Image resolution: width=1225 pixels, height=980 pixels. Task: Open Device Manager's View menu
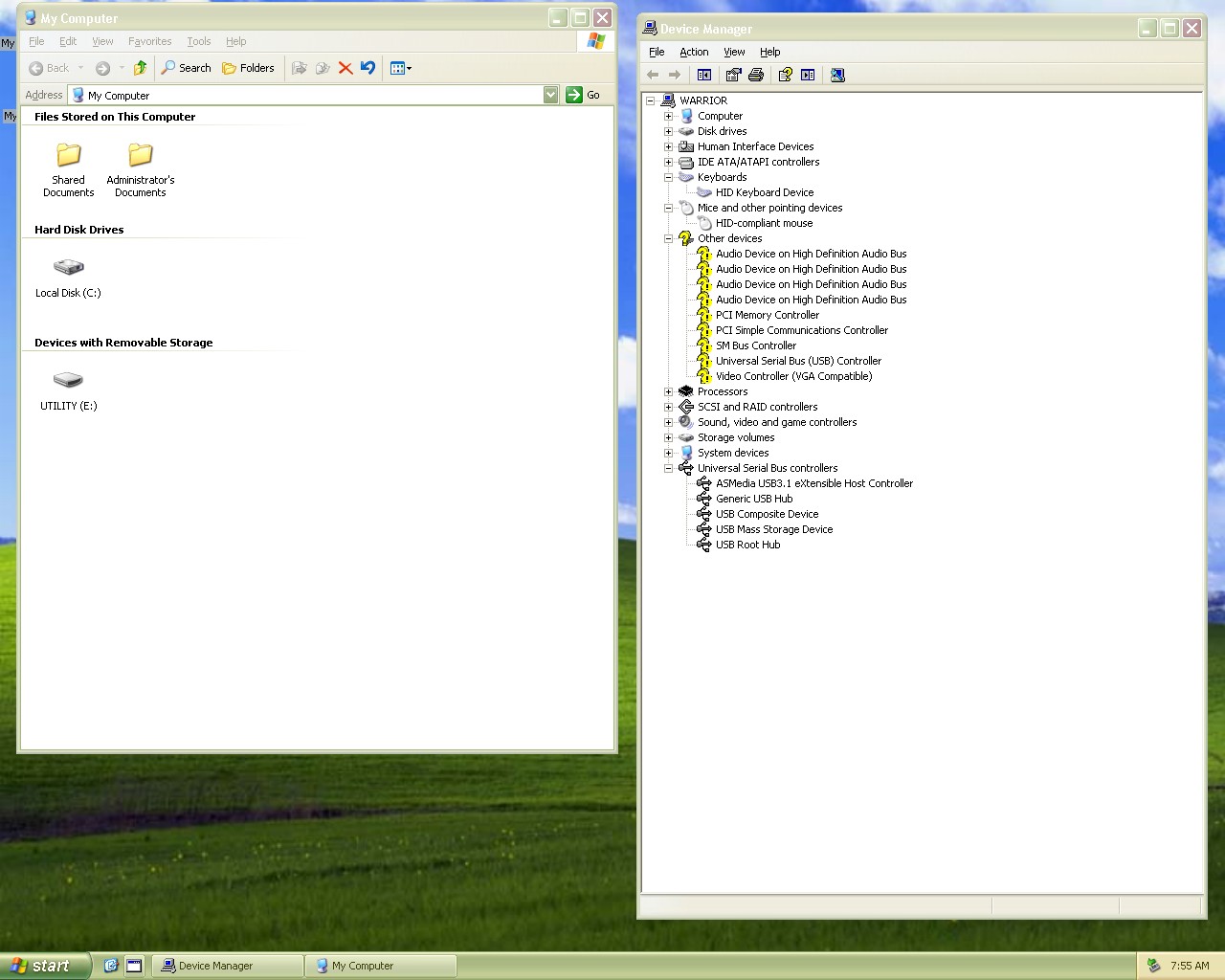tap(734, 52)
